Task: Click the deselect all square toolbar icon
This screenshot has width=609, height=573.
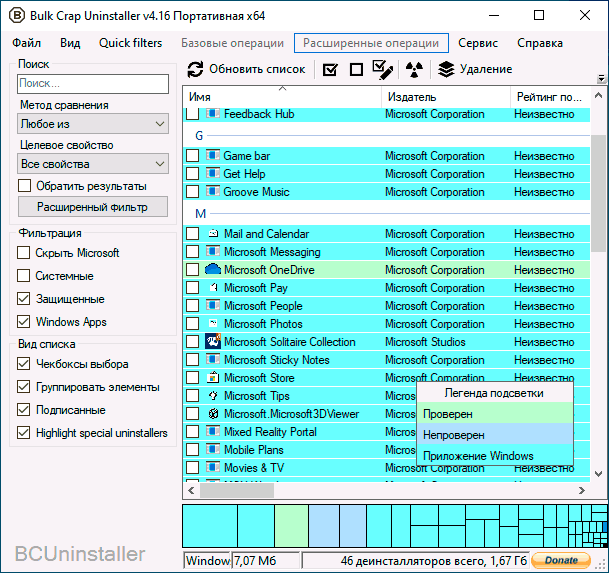Action: coord(356,70)
